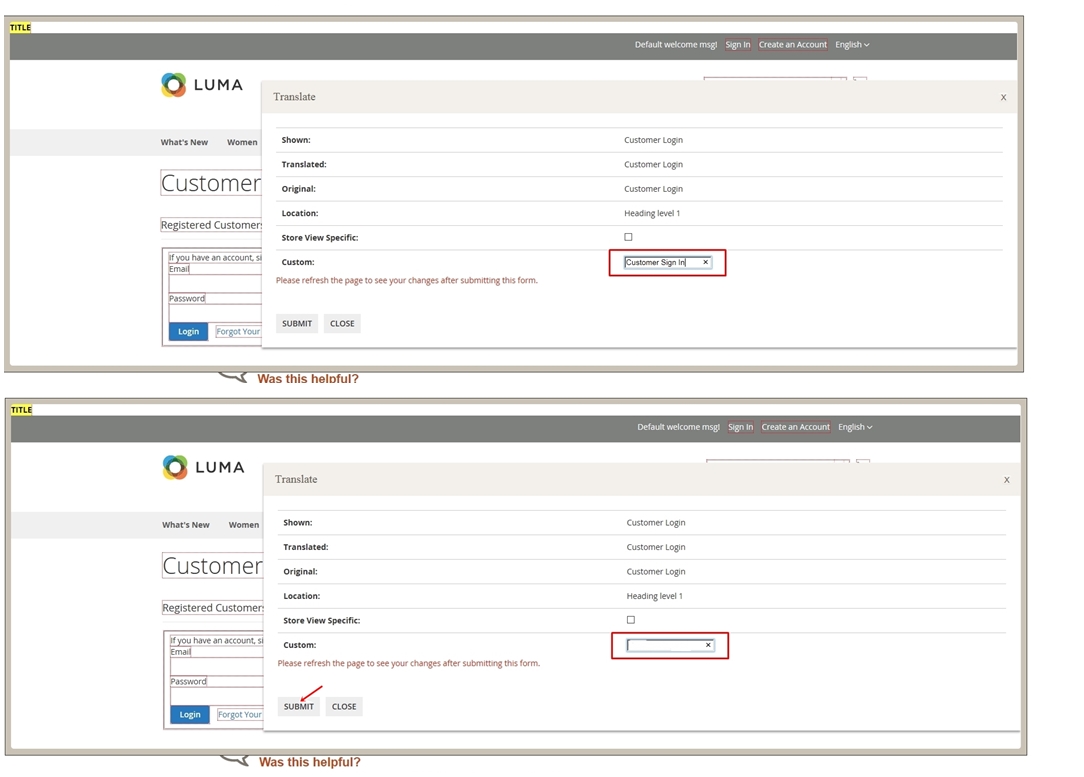
Task: Open the English language switcher in the top header
Action: (x=852, y=44)
